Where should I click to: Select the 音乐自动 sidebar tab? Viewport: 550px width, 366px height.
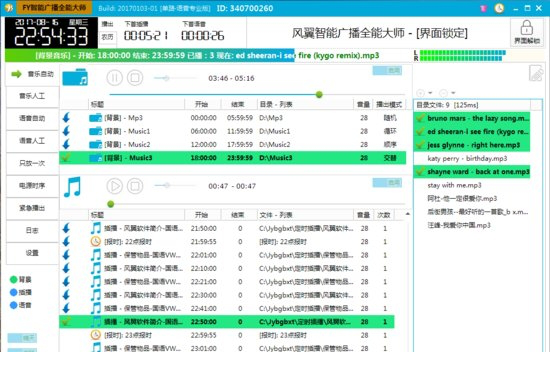pyautogui.click(x=32, y=74)
